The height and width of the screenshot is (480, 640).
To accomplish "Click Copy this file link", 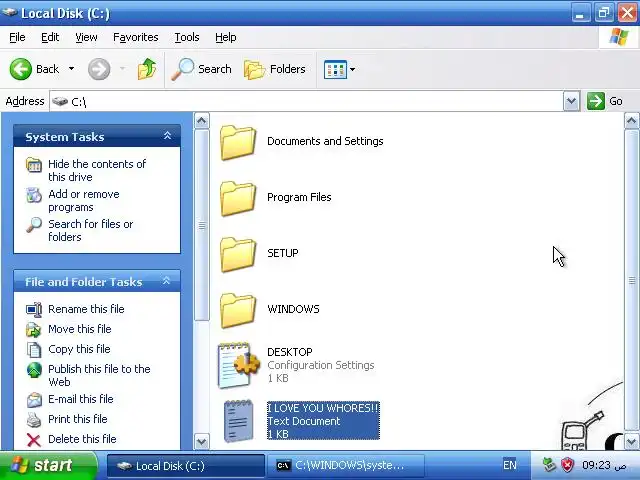I will point(79,349).
